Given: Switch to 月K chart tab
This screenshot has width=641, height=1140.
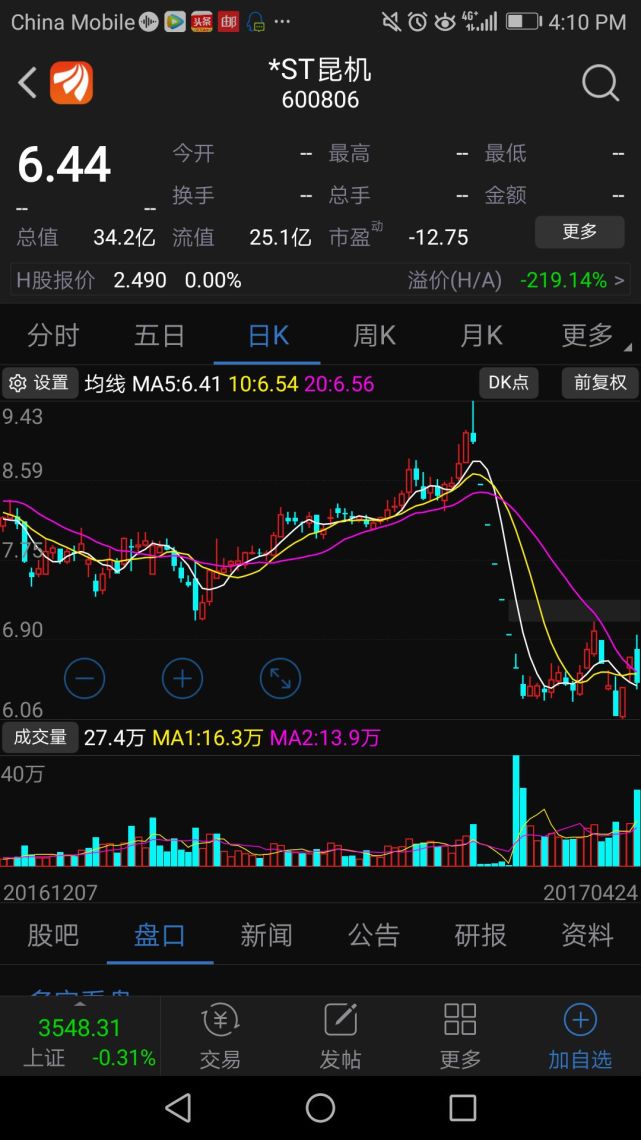Looking at the screenshot, I should tap(480, 336).
